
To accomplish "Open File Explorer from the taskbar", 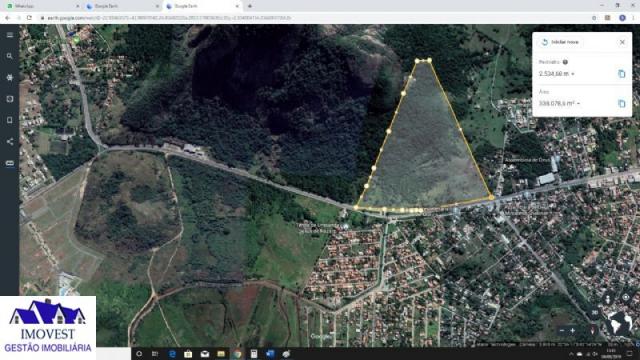I will tap(221, 354).
